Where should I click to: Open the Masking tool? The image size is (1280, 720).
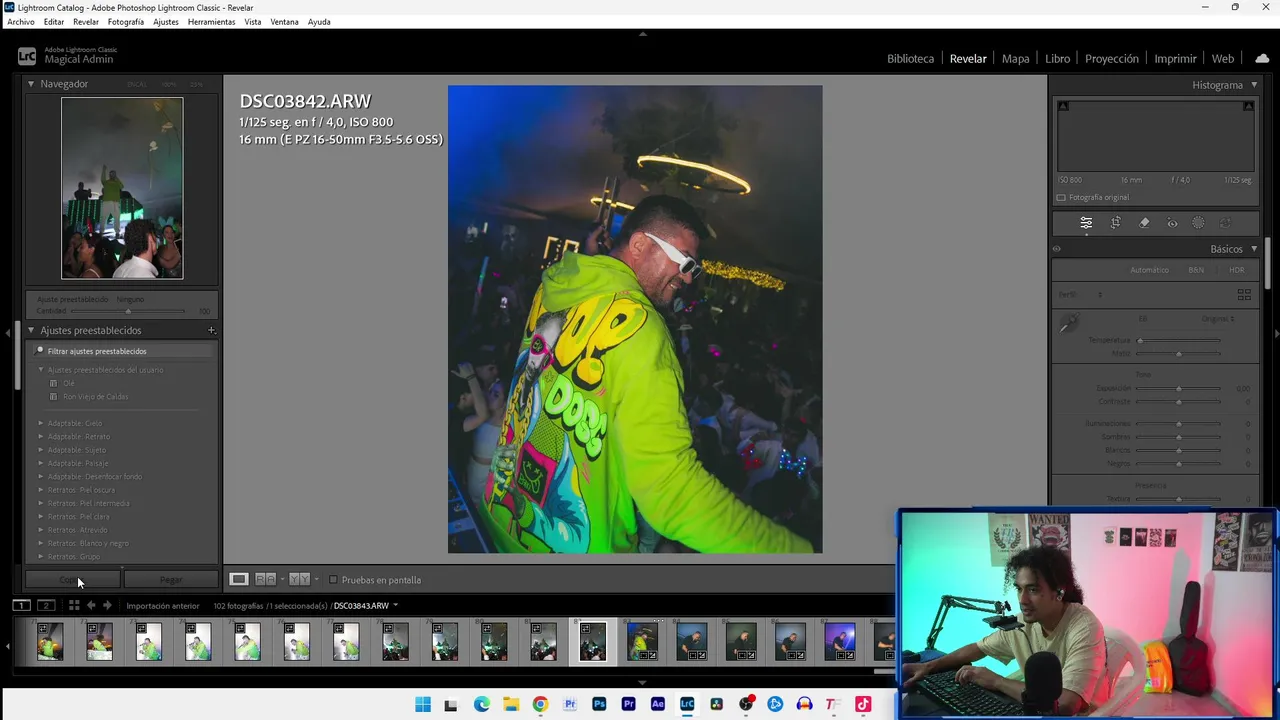(1198, 223)
